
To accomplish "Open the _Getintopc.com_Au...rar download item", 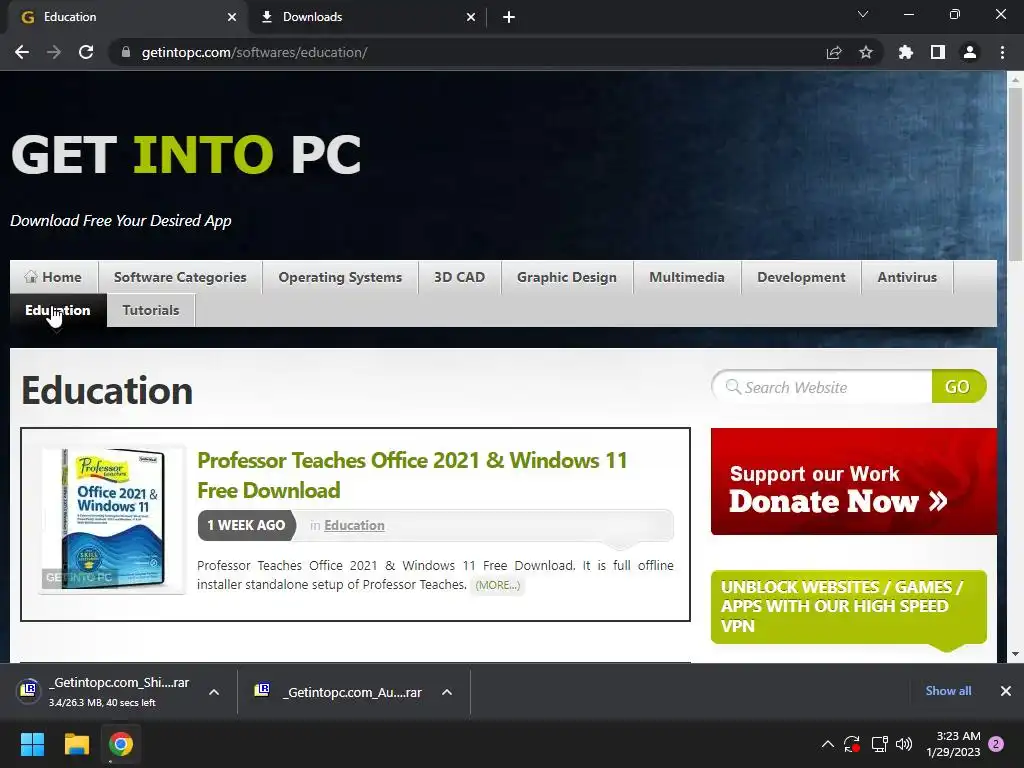I will 340,692.
